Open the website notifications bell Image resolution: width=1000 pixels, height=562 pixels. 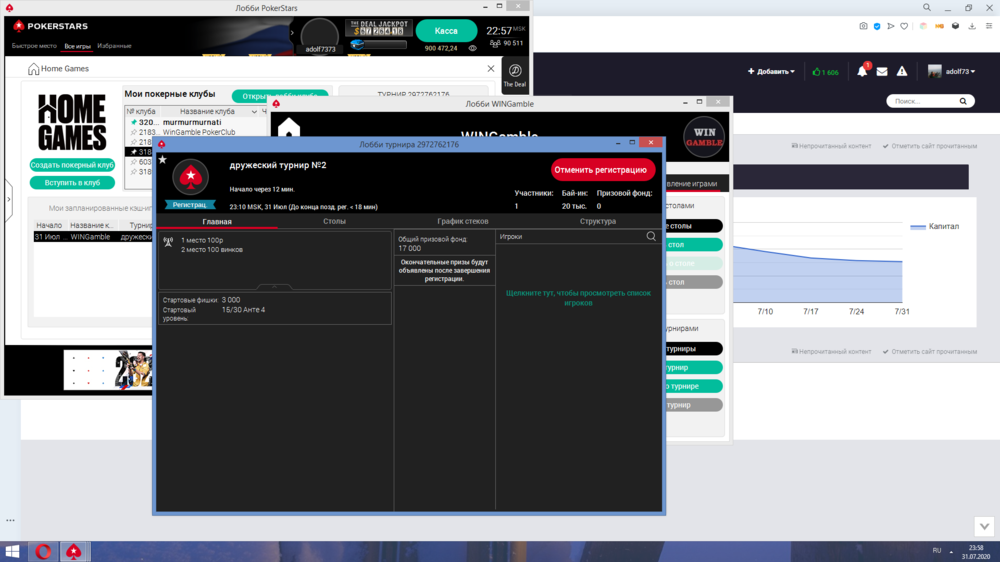coord(861,72)
